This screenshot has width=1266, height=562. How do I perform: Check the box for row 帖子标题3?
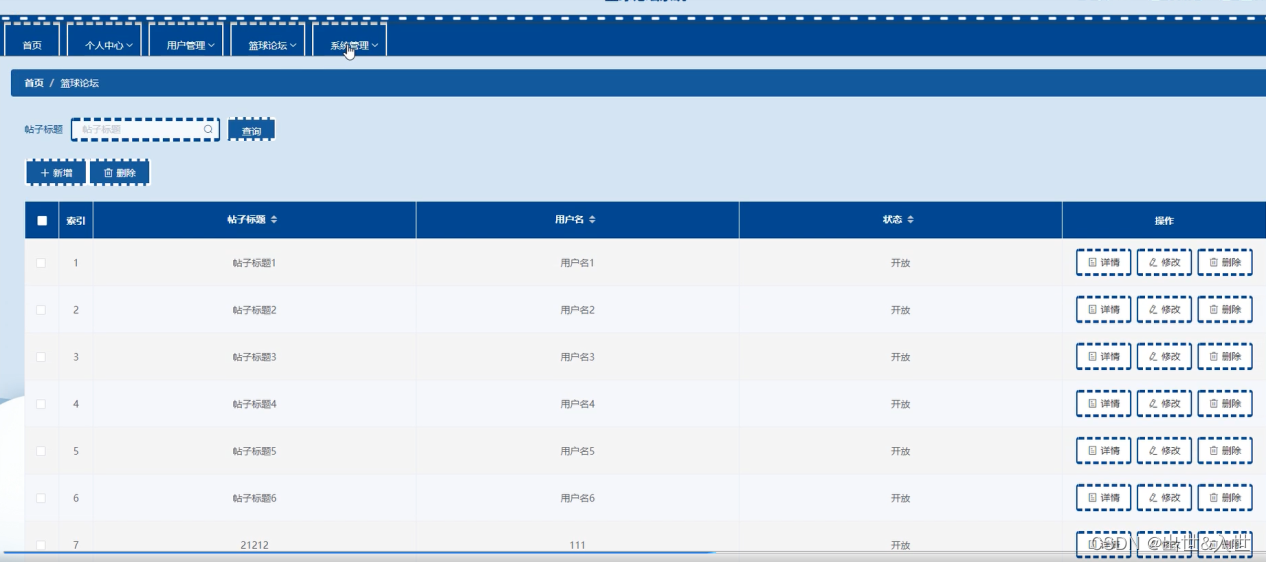click(41, 357)
